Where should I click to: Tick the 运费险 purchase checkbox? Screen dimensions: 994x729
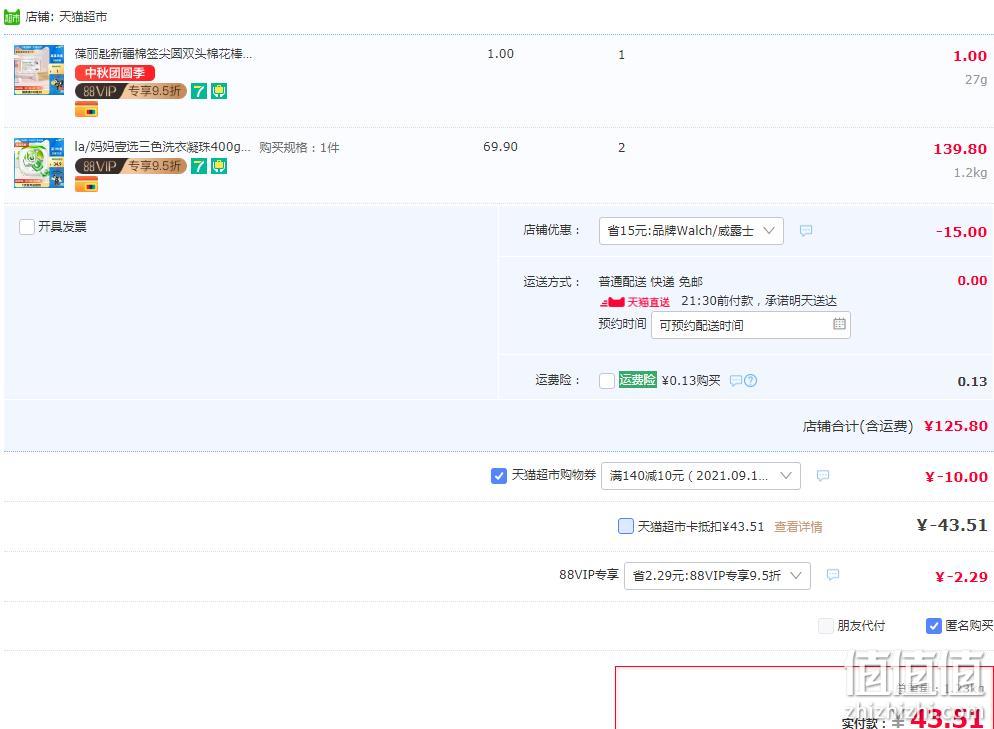(607, 380)
